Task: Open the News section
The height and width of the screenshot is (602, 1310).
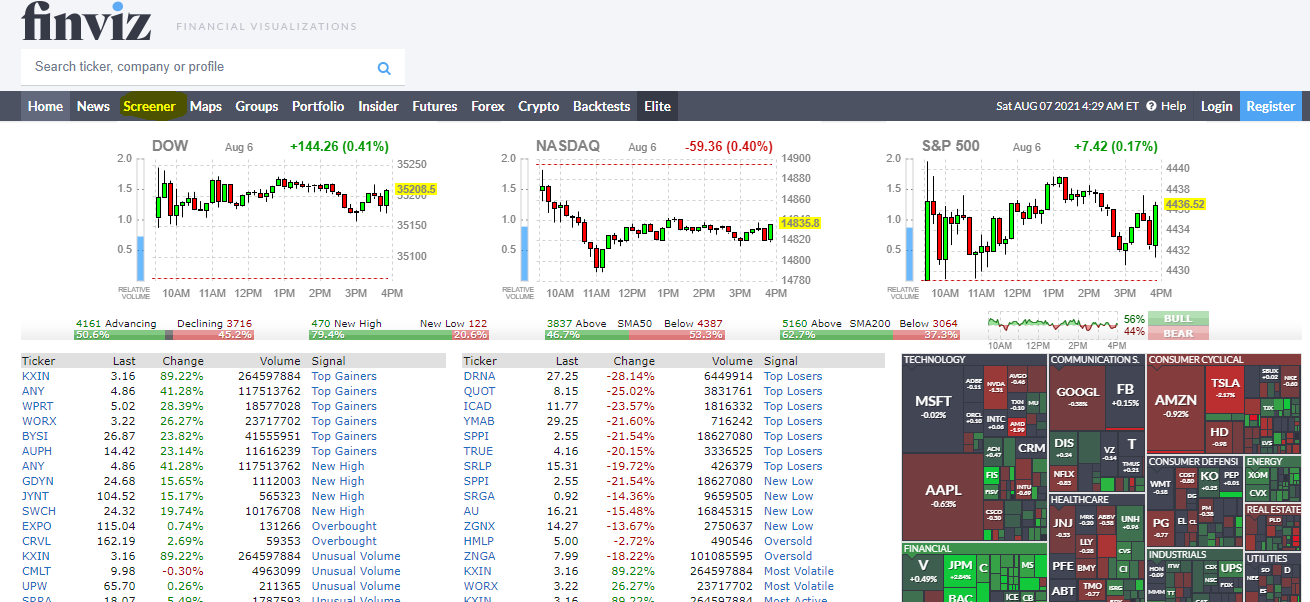Action: point(93,106)
